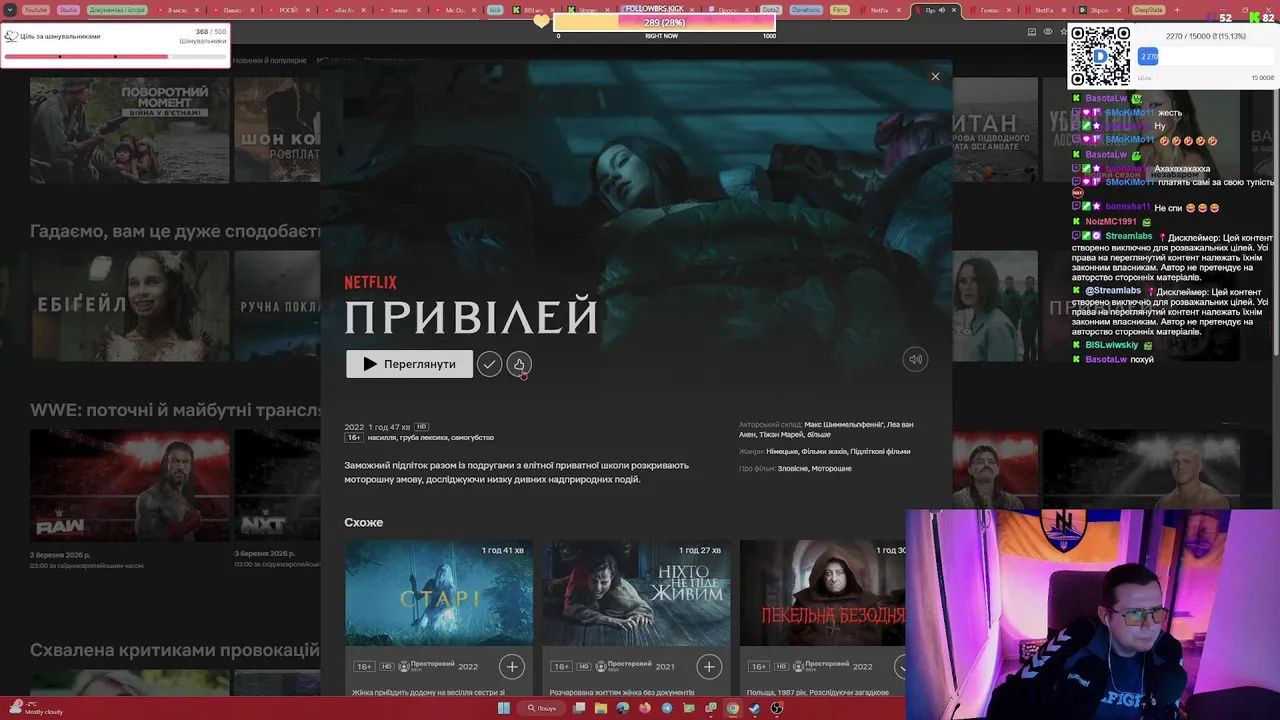Open cast member Макс Шиммельпфенніг link
1280x720 pixels.
tap(844, 424)
